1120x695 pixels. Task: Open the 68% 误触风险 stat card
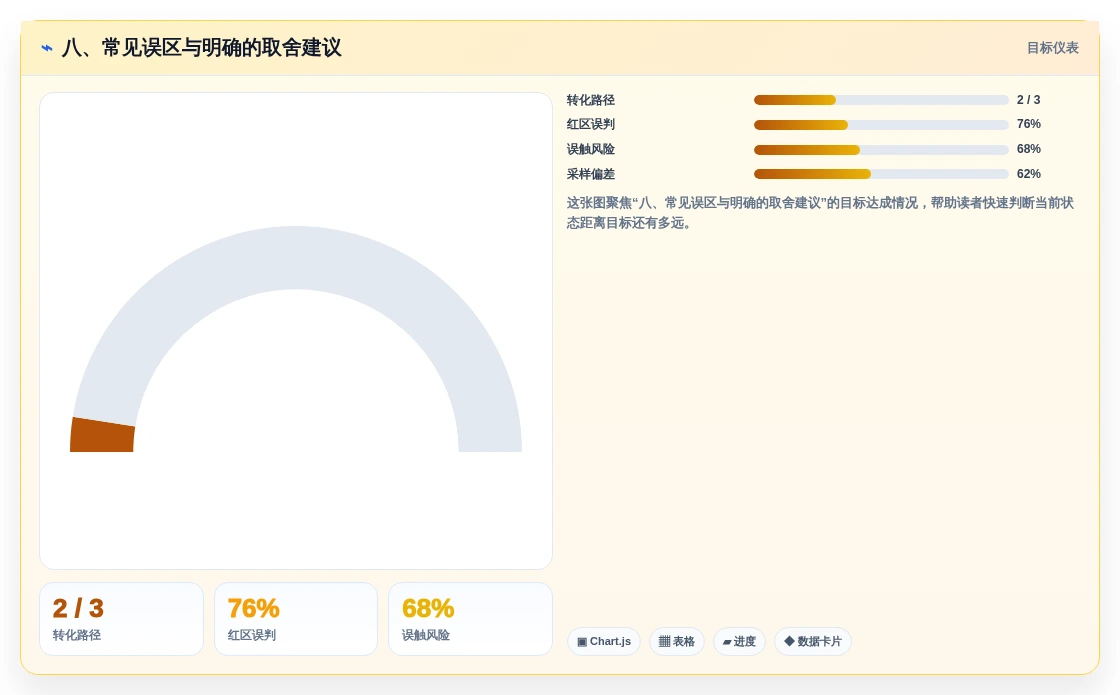[x=470, y=619]
